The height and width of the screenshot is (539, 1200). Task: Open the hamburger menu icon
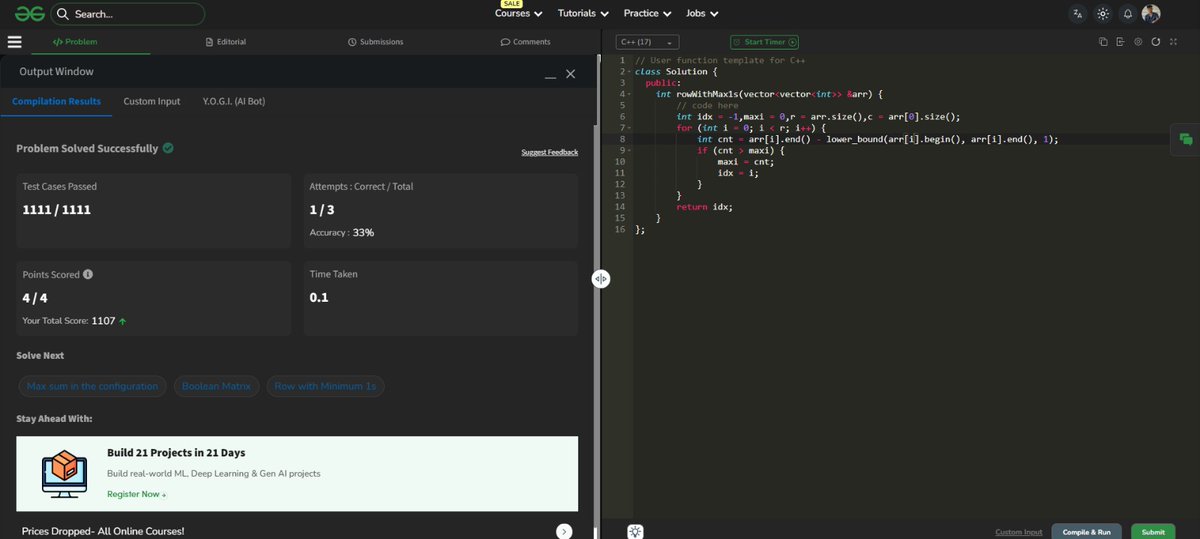point(14,42)
